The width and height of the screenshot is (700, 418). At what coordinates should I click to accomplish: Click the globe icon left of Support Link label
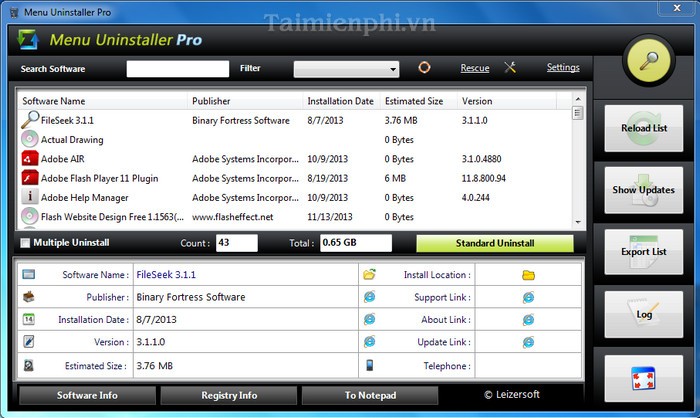pyautogui.click(x=369, y=297)
